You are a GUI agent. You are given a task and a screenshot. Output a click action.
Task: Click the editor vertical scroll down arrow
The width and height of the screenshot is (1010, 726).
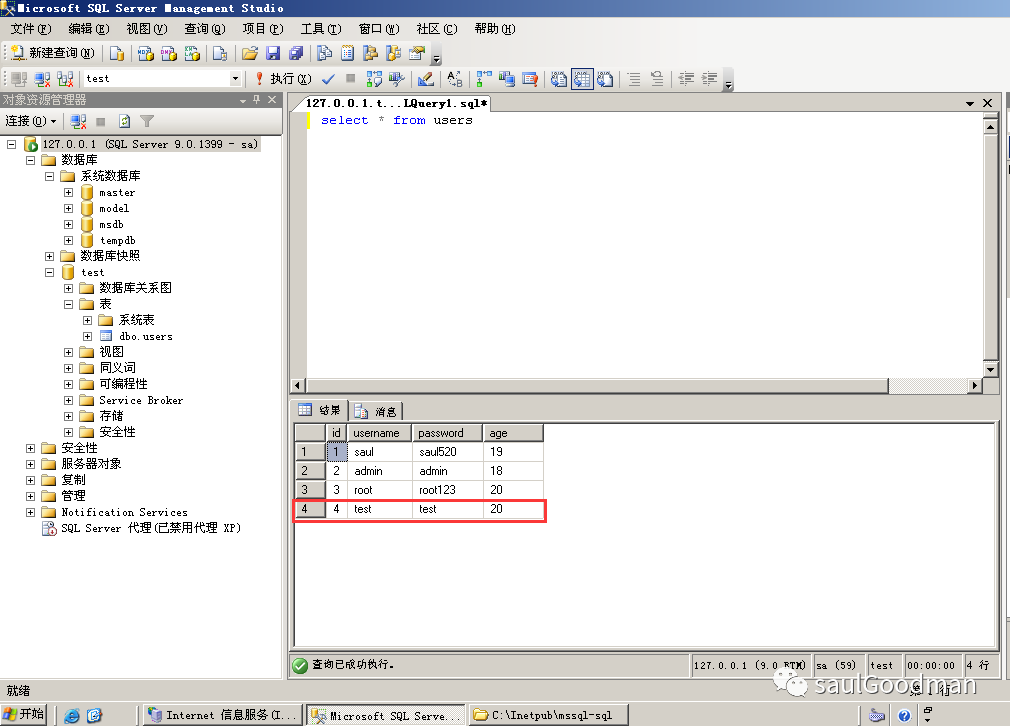pos(991,369)
